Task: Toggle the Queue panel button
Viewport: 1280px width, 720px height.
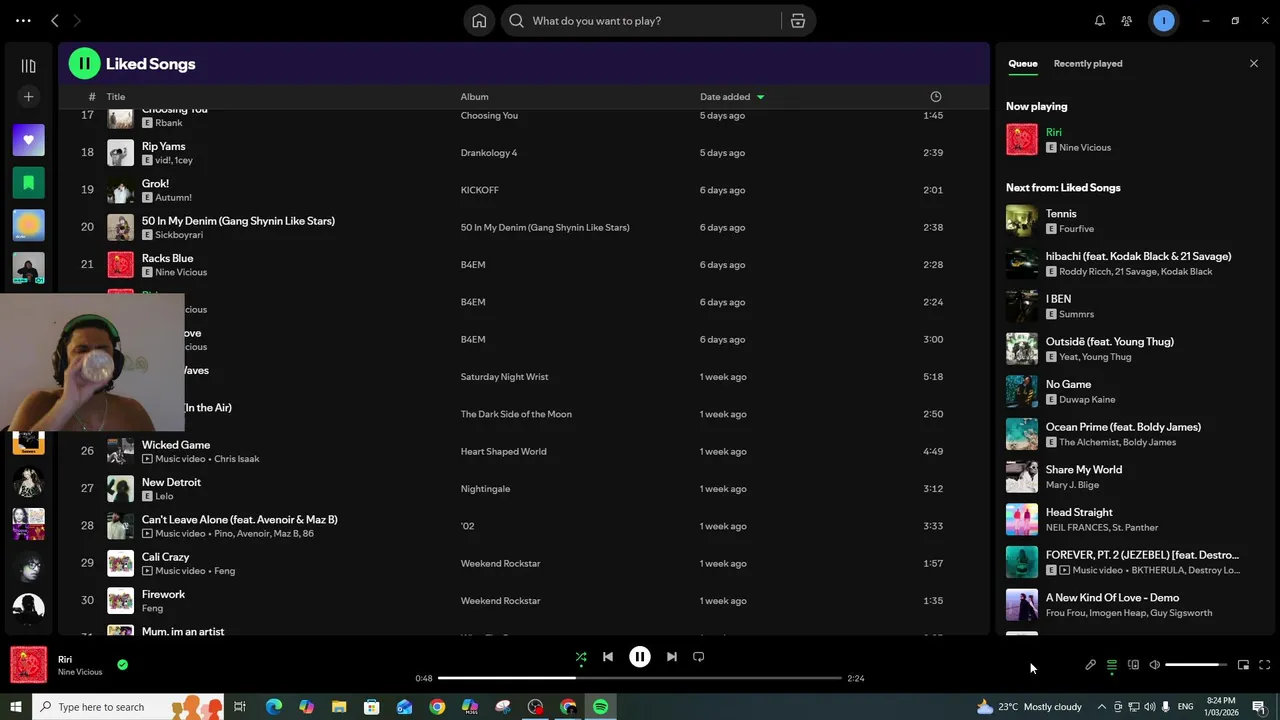Action: tap(1111, 665)
